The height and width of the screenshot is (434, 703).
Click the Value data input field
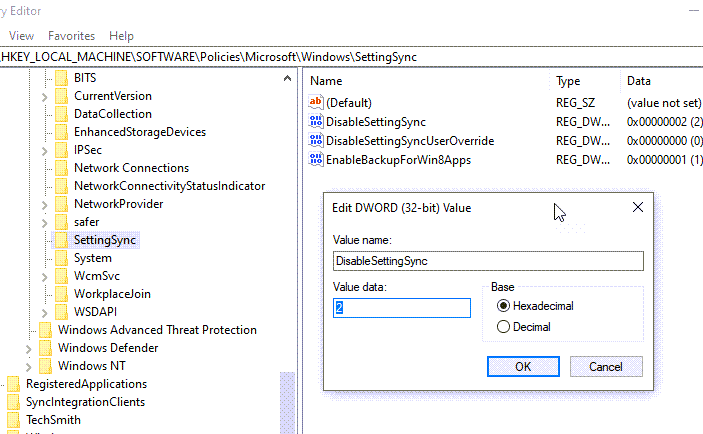[402, 309]
